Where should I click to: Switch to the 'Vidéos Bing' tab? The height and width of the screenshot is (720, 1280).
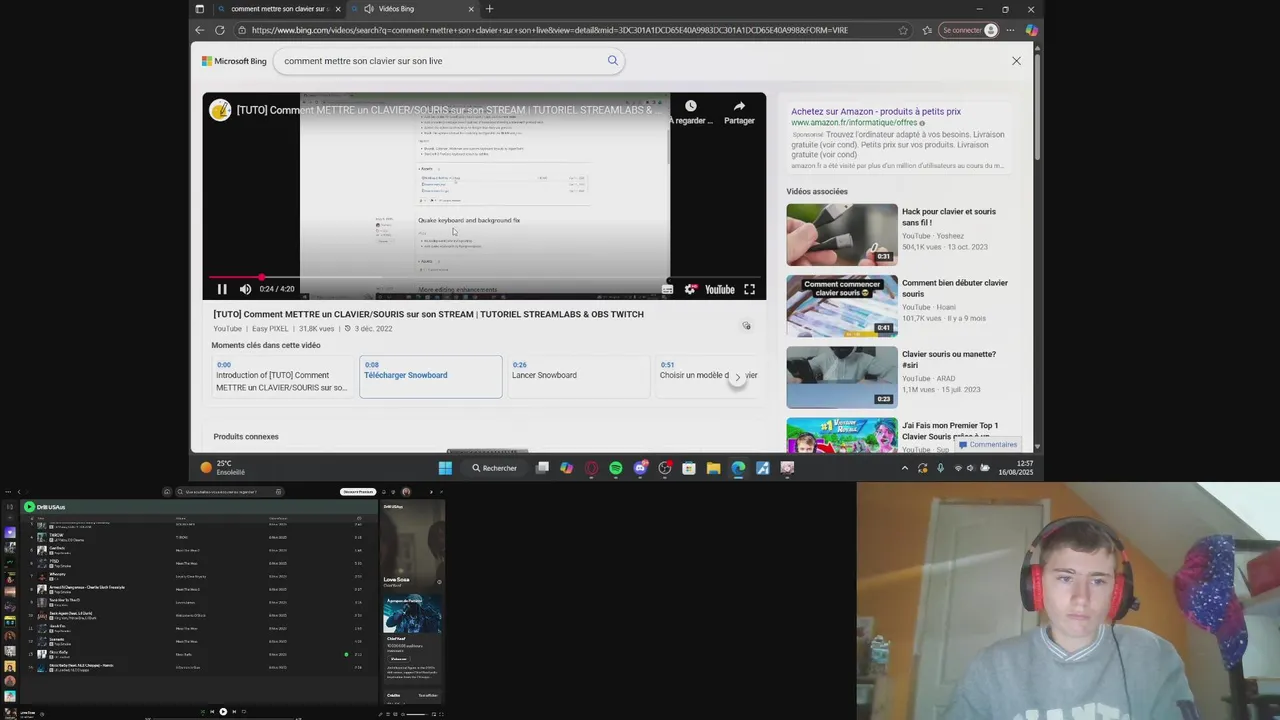coord(413,9)
